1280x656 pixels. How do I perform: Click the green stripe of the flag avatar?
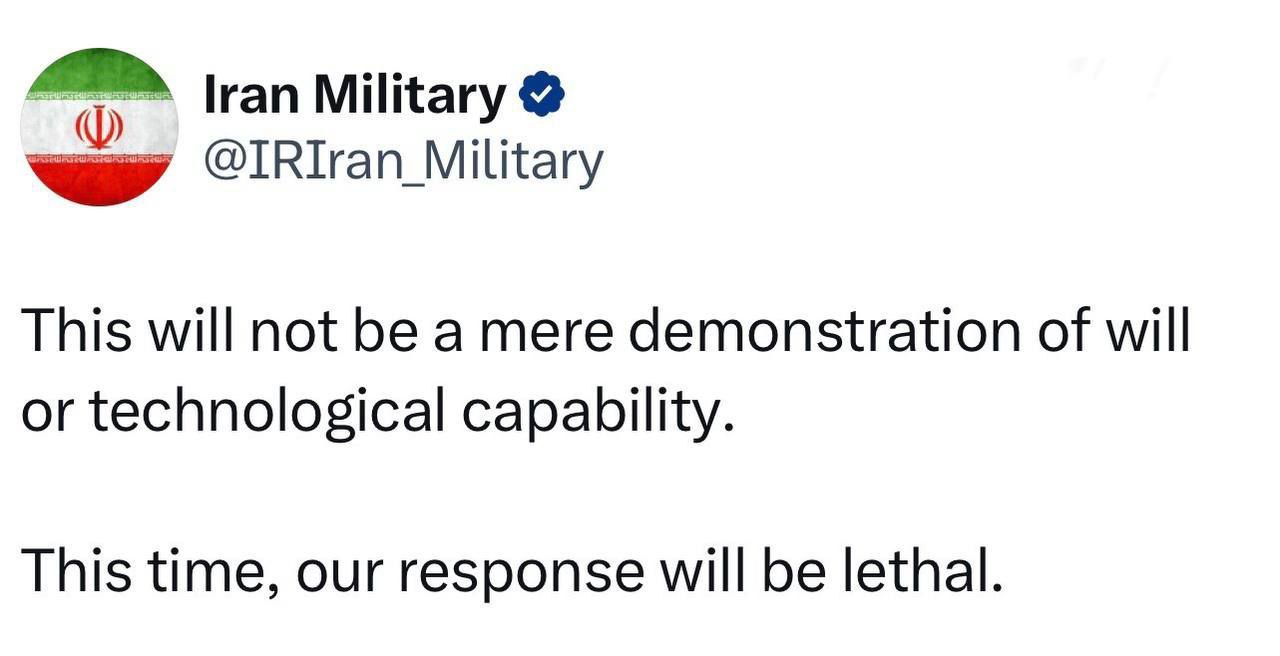(x=99, y=72)
